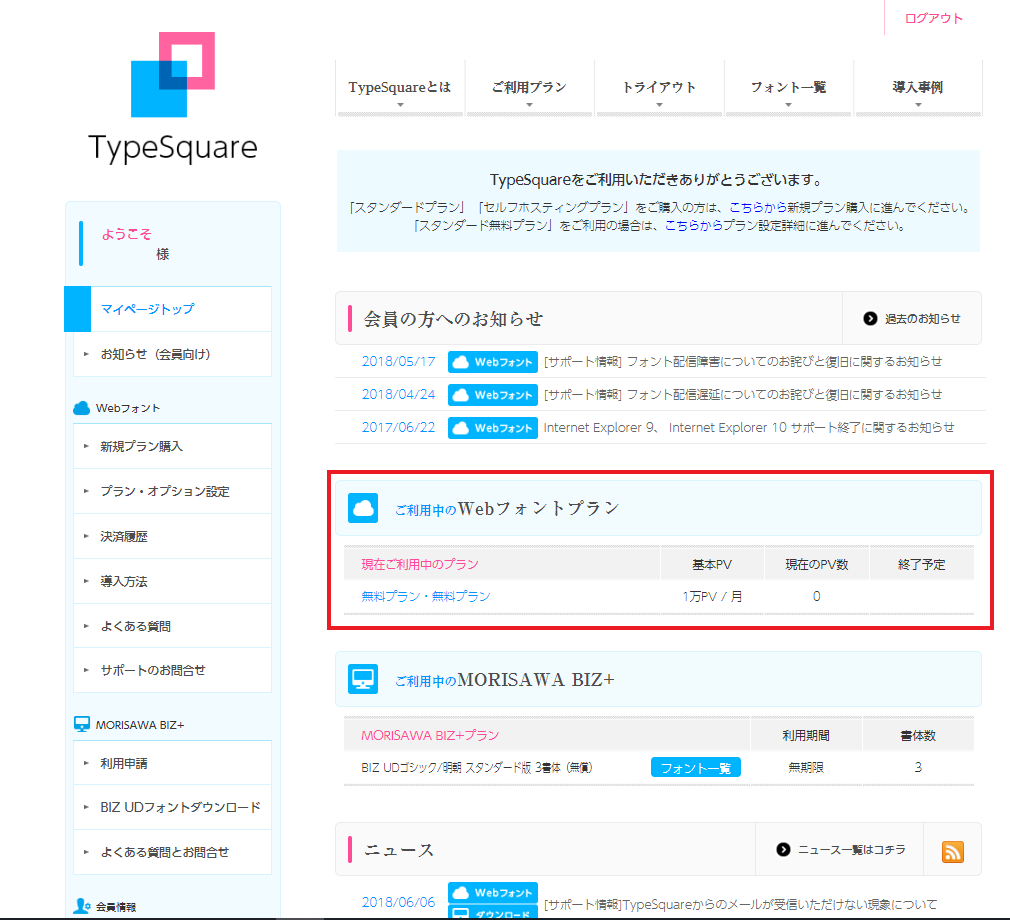Open the ご利用プラン menu
Viewport: 1010px width, 920px height.
pos(529,88)
